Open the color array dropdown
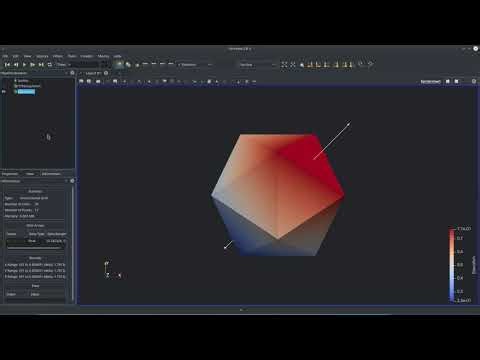This screenshot has width=480, height=360. 196,65
